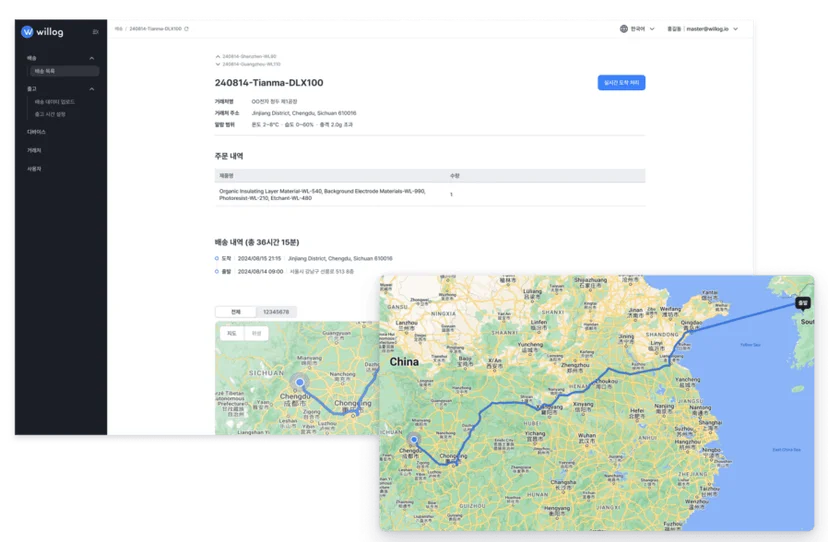Click the Organic Insulating Layer Material product cell
This screenshot has height=542, width=828.
click(322, 194)
